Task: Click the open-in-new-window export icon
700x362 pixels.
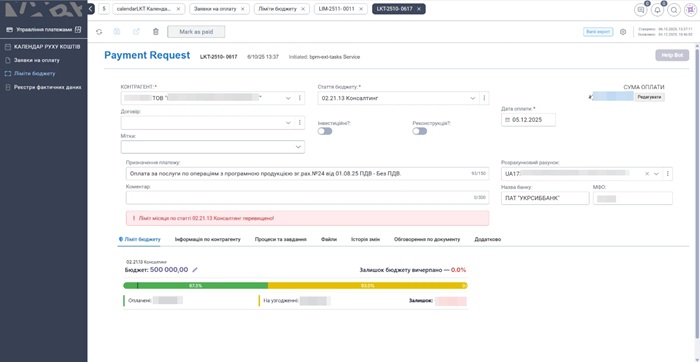Action: [136, 32]
